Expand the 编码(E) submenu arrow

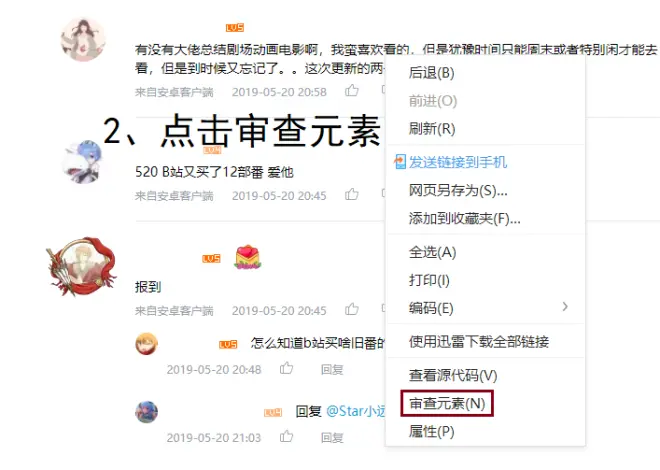[565, 307]
